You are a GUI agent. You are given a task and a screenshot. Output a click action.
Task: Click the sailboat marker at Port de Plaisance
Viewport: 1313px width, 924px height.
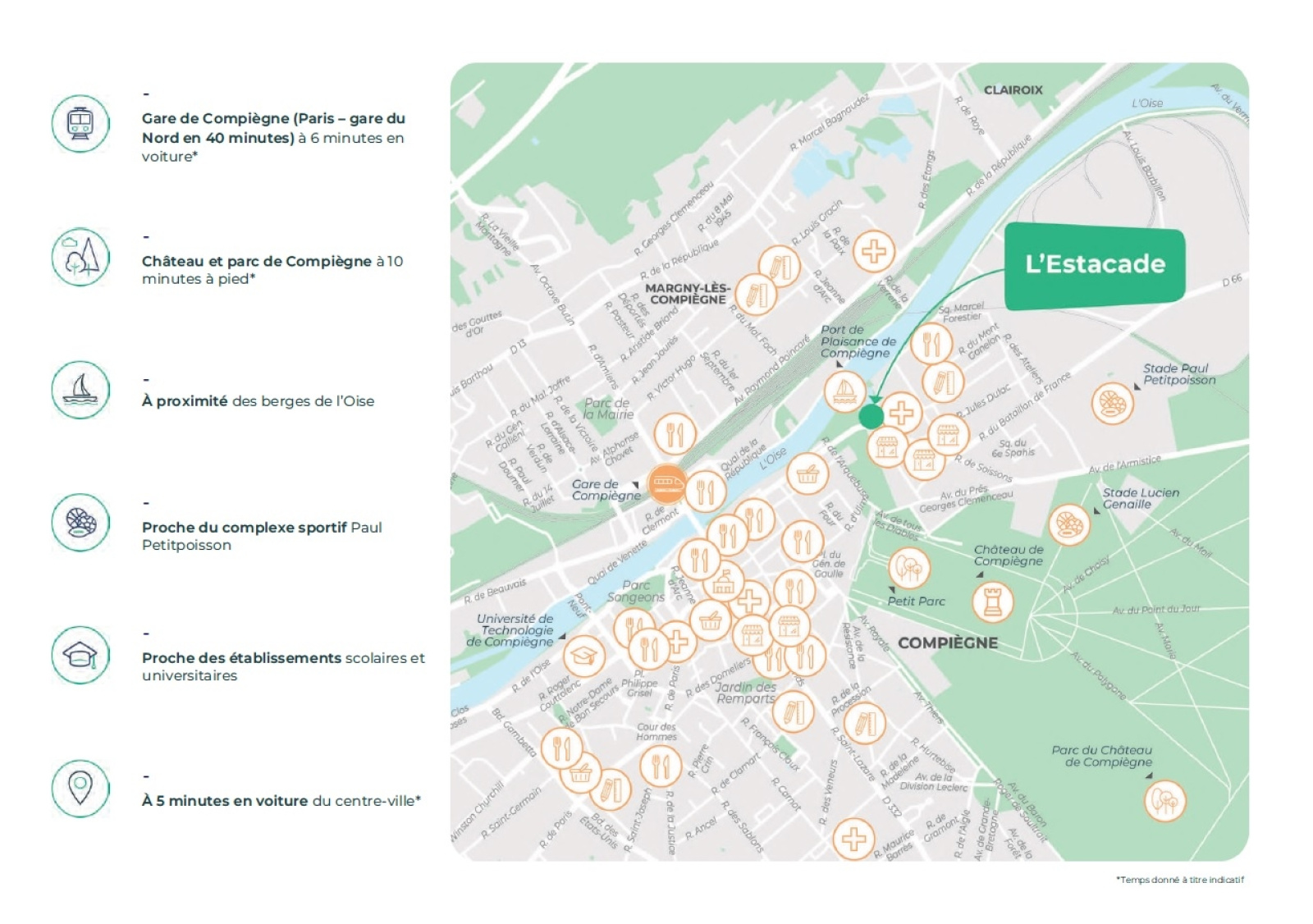[844, 391]
